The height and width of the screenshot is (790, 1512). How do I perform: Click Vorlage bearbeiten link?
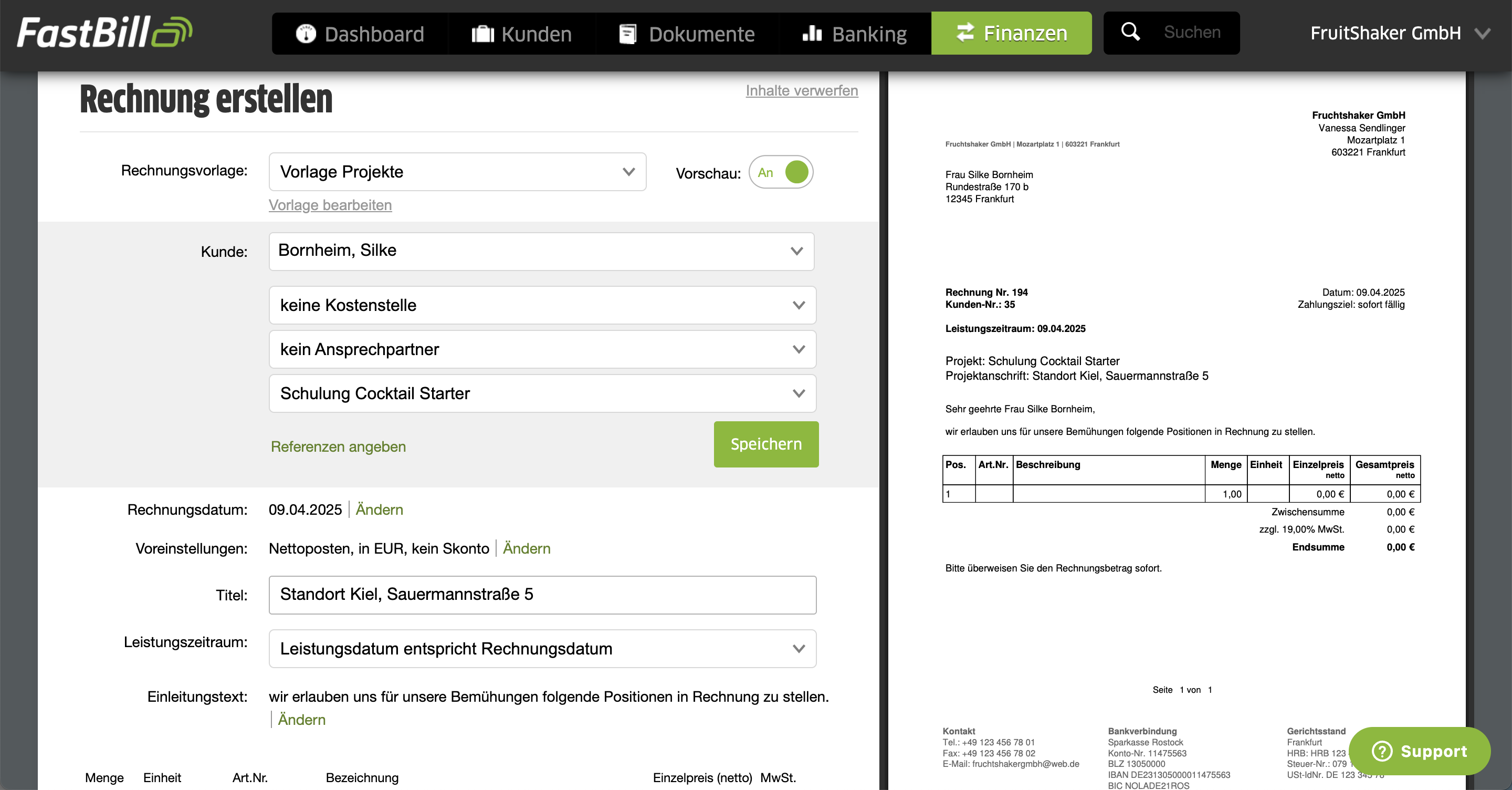click(330, 205)
